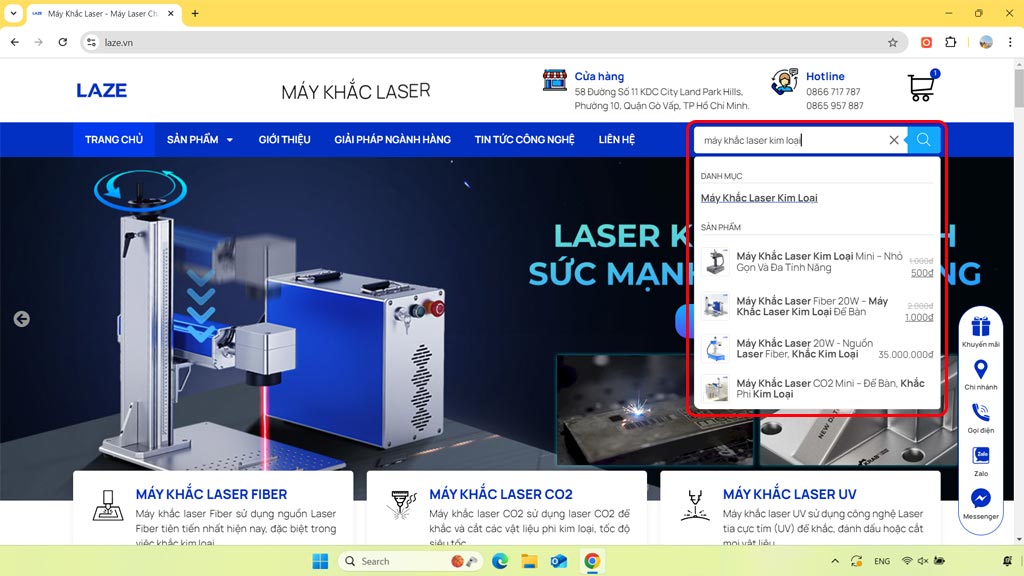This screenshot has width=1024, height=576.
Task: Click the LAZE logo
Action: [x=101, y=90]
